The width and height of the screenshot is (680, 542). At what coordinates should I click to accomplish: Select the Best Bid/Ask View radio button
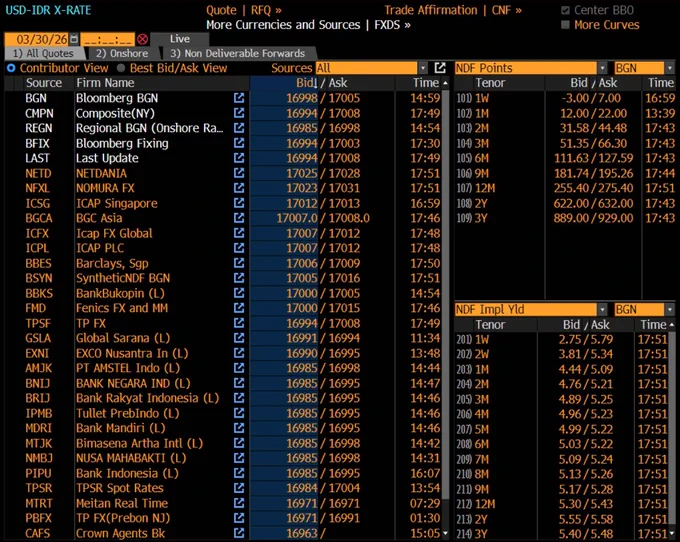(121, 68)
